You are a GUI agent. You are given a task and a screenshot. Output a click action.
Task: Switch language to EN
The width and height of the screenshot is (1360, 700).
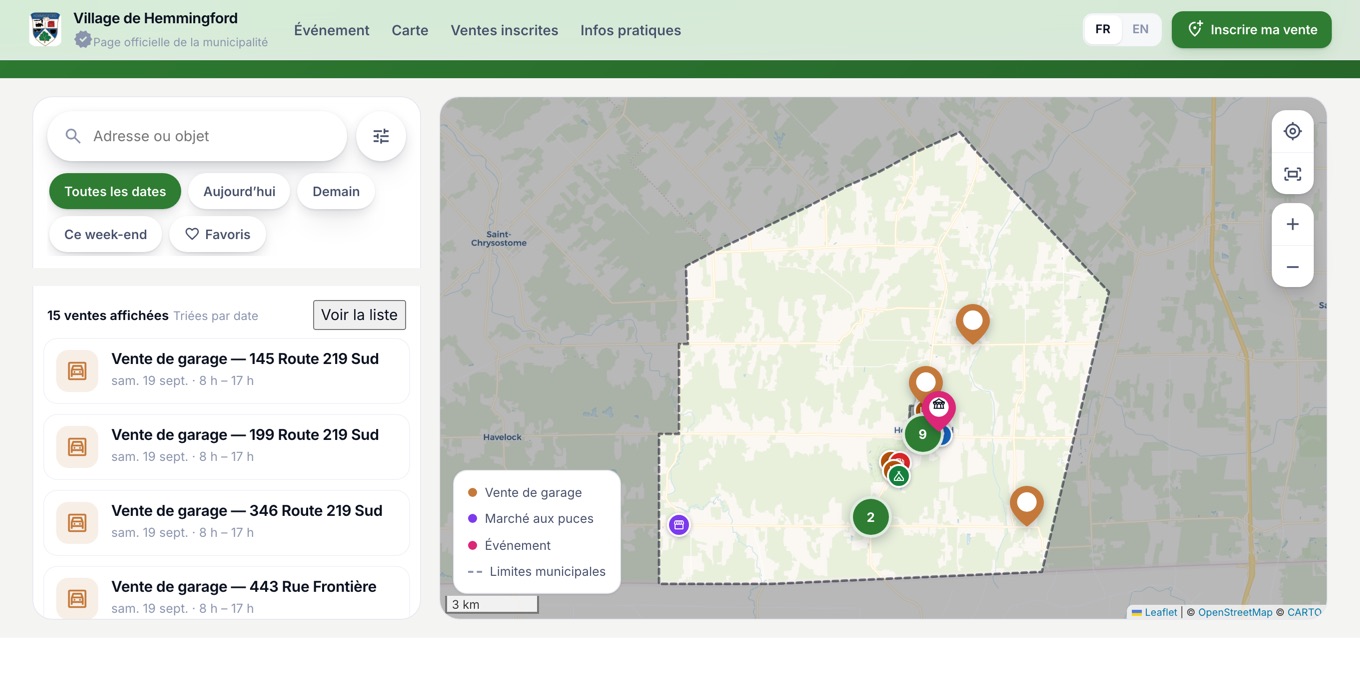[x=1140, y=29]
